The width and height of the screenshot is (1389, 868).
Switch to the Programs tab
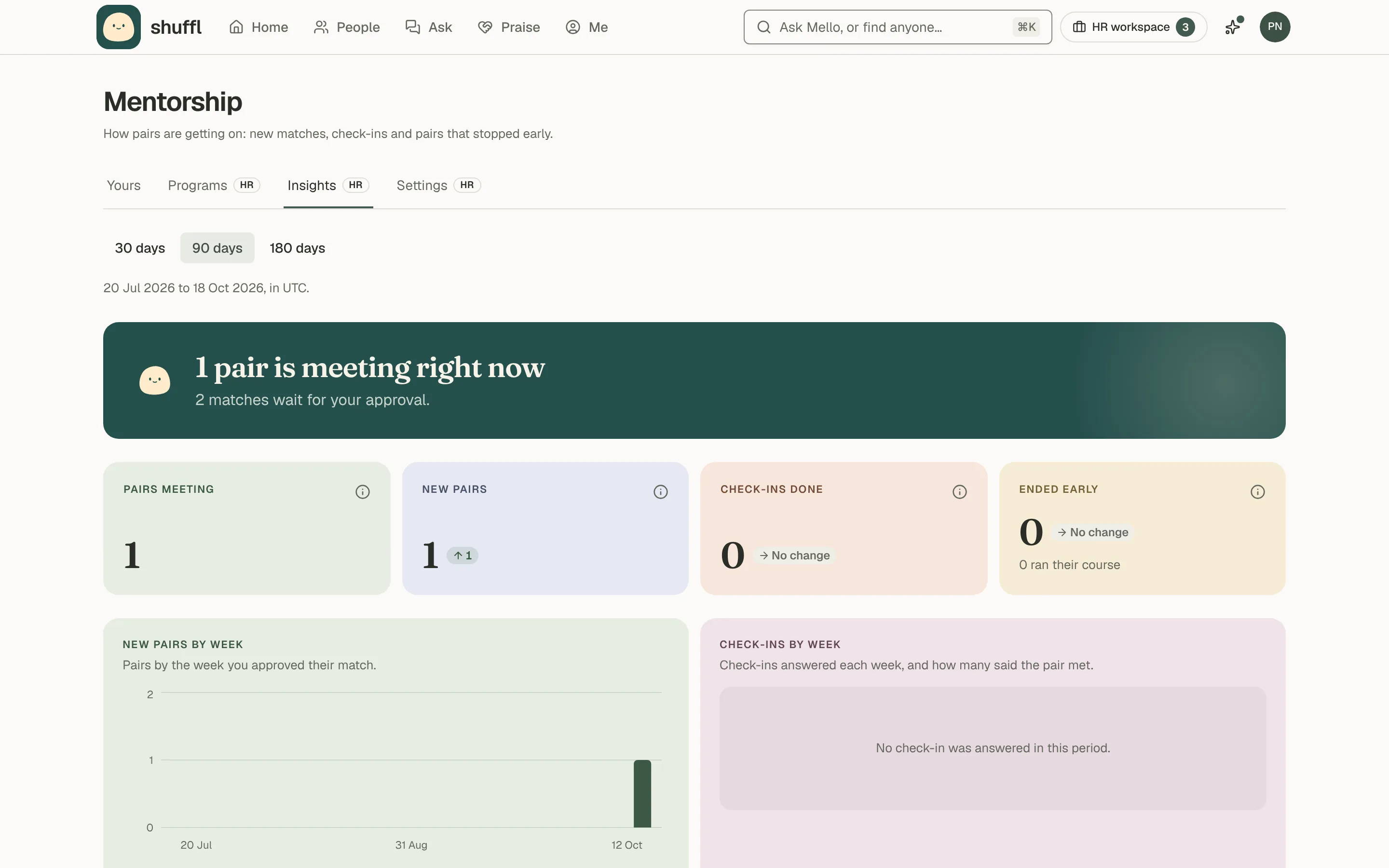point(214,186)
